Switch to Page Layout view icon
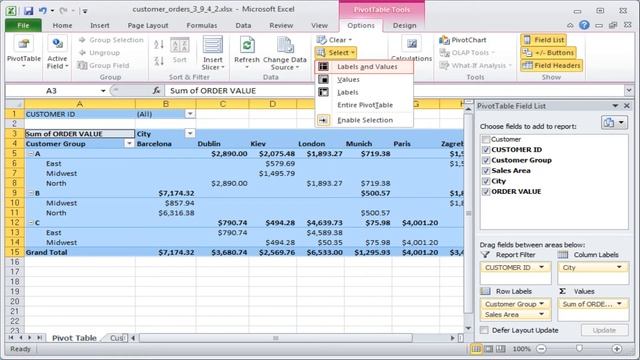 488,349
